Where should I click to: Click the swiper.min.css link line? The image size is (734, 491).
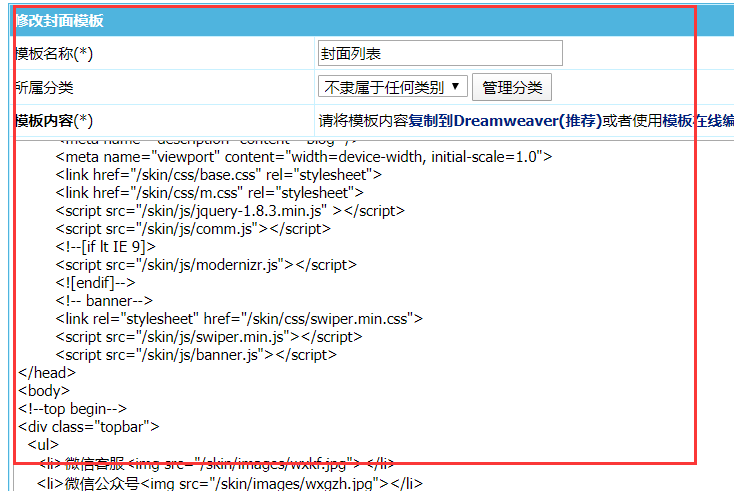coord(239,319)
